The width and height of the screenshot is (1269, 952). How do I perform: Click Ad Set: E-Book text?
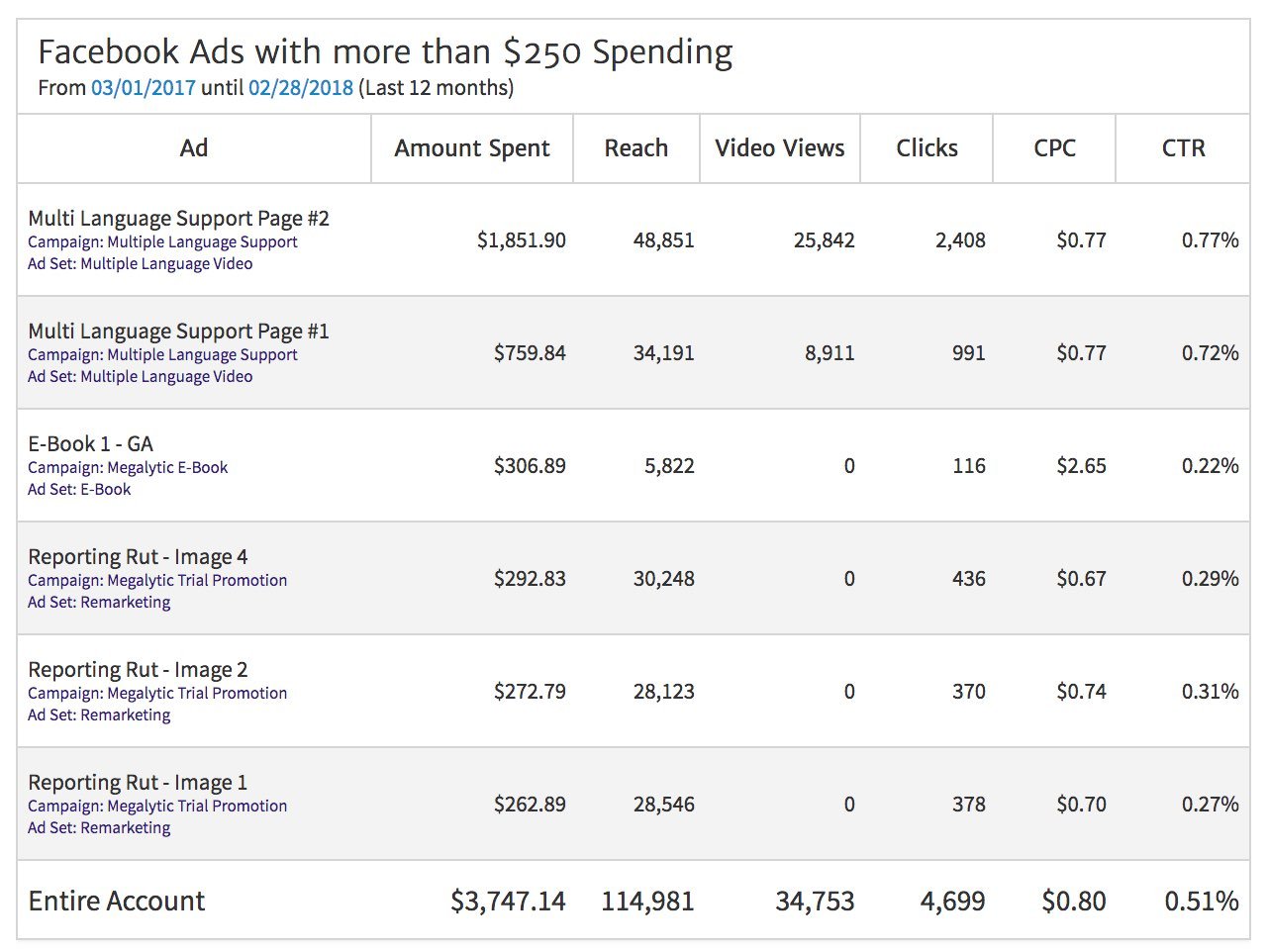[x=79, y=490]
